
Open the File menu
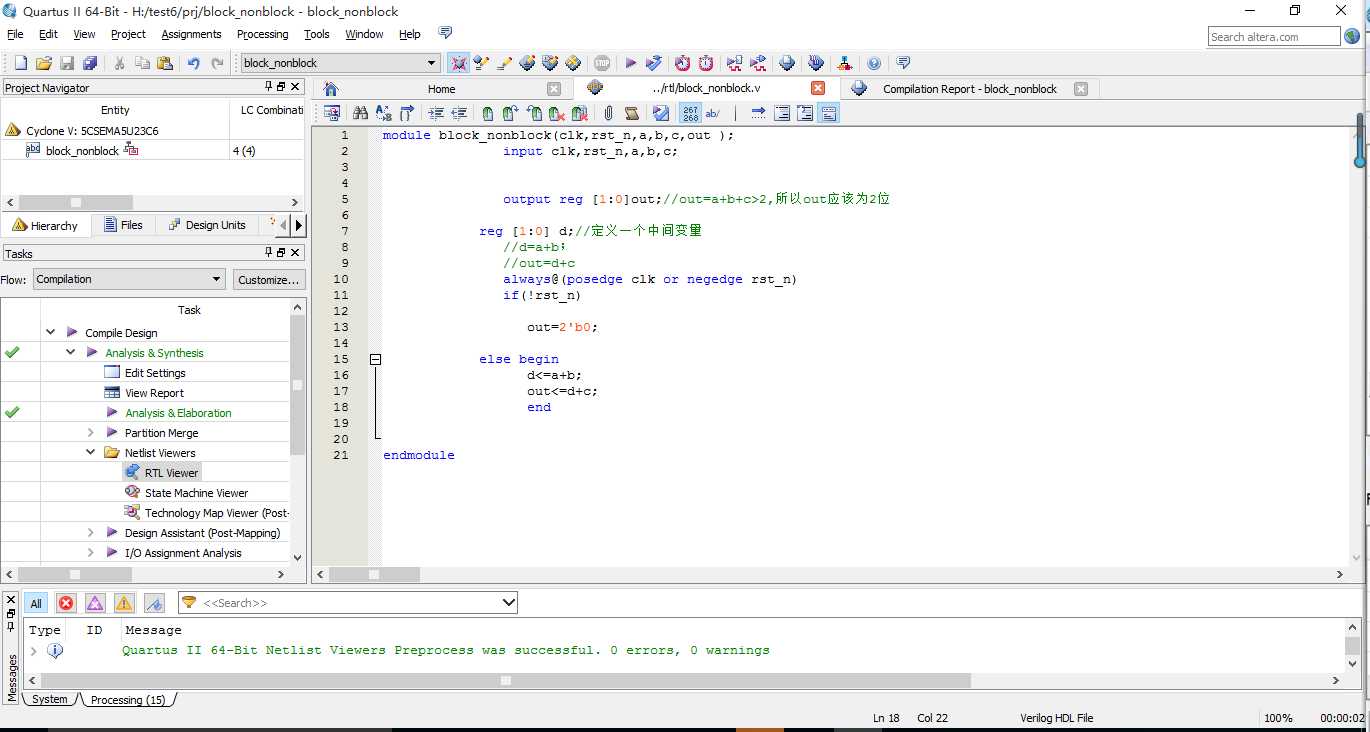(15, 34)
